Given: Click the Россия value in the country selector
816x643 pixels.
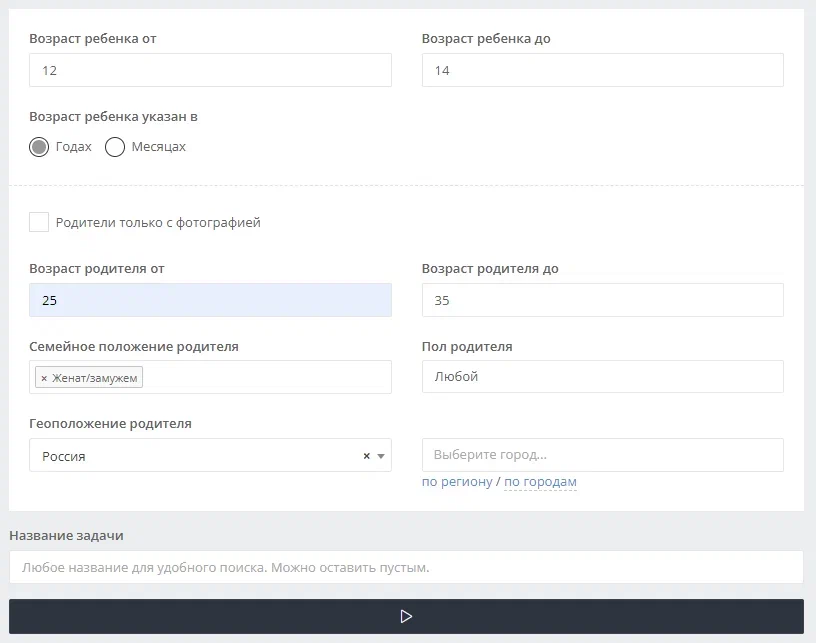Looking at the screenshot, I should pos(64,456).
